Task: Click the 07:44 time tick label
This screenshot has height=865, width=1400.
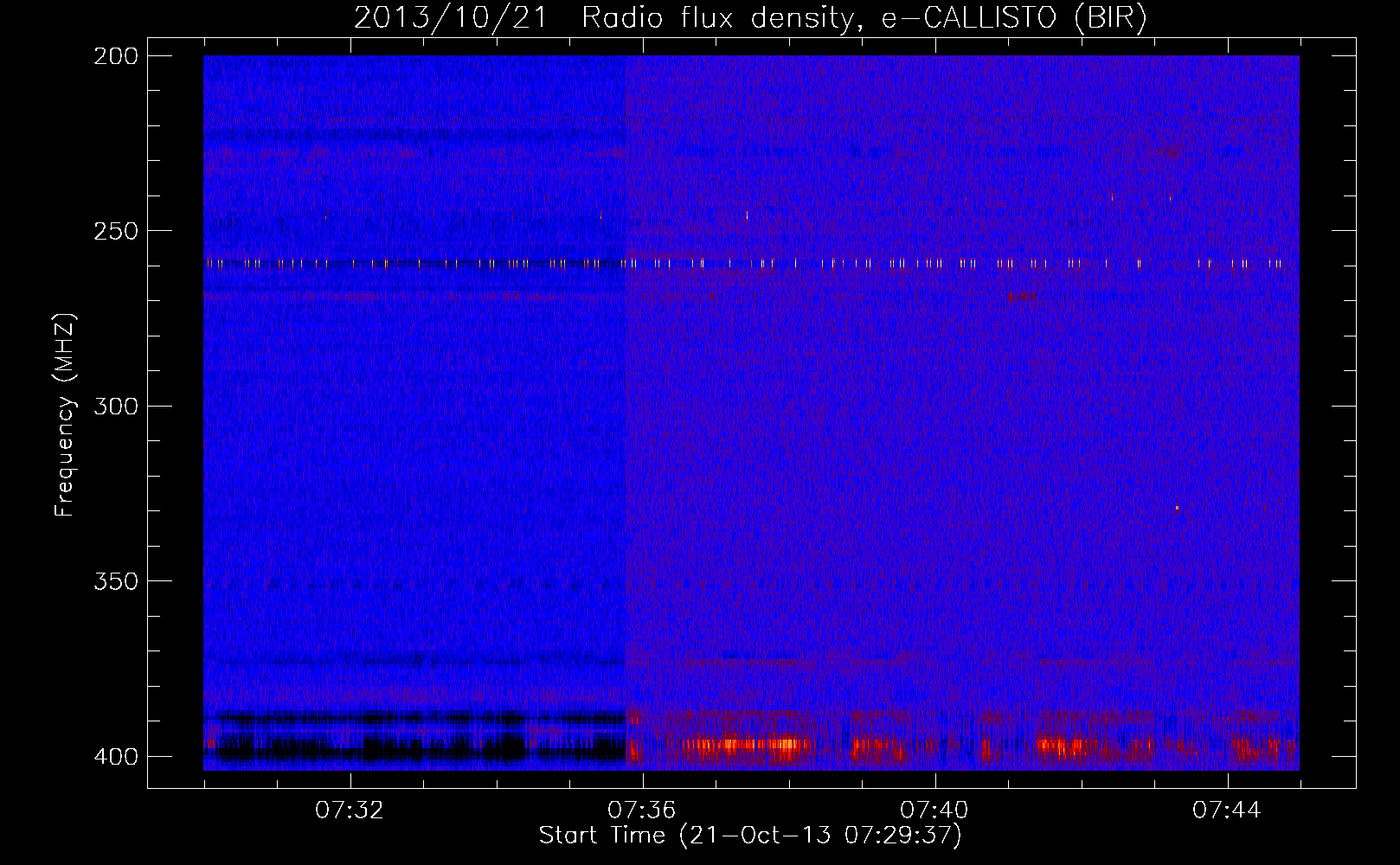Action: point(1227,811)
